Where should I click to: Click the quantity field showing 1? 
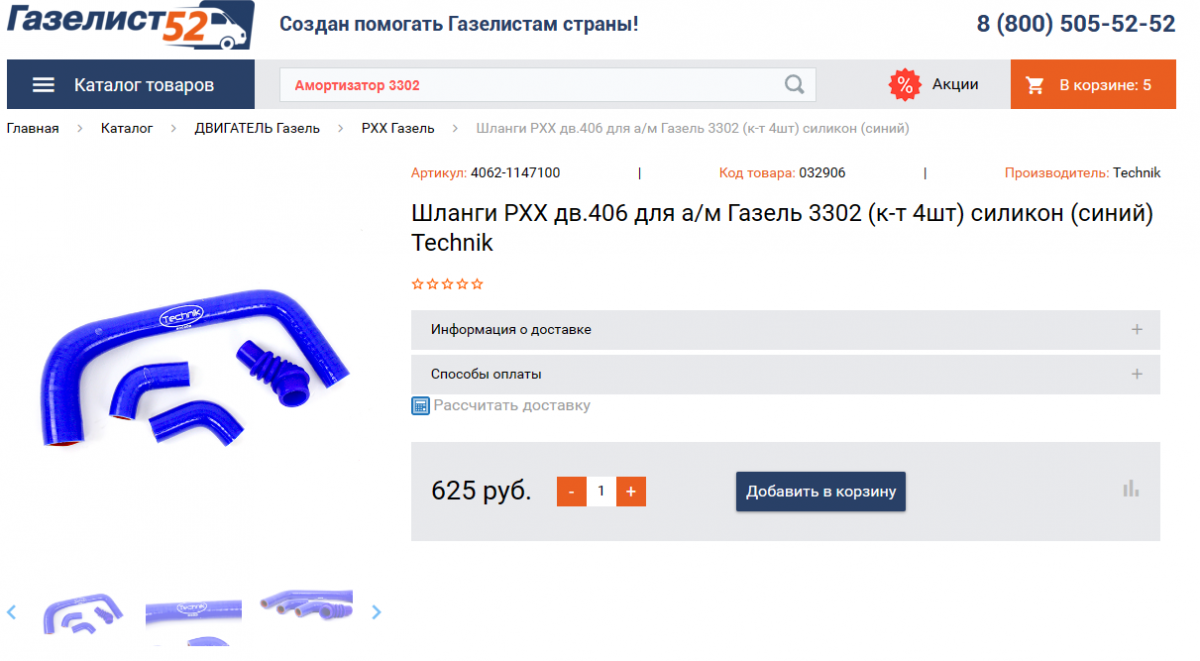tap(601, 491)
